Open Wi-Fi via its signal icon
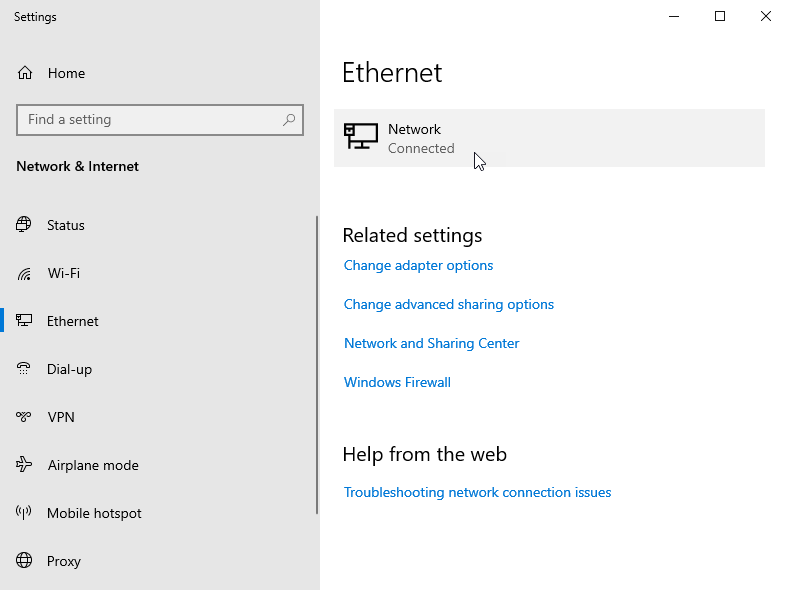789x590 pixels. (x=24, y=273)
